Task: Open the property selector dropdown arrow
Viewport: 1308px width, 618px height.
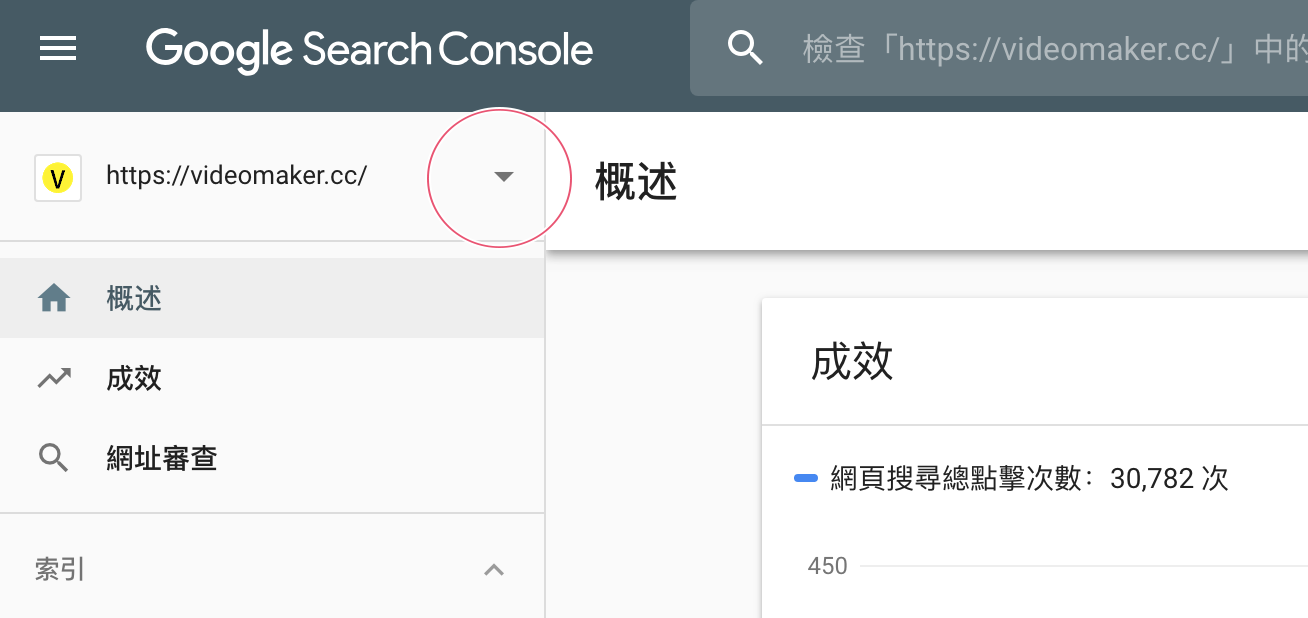Action: click(x=504, y=177)
